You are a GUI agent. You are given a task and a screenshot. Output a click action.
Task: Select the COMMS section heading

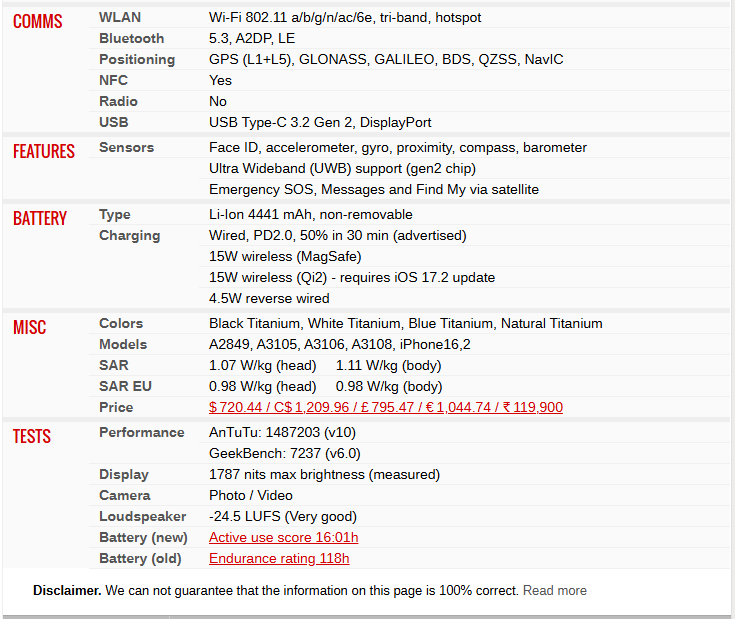38,22
